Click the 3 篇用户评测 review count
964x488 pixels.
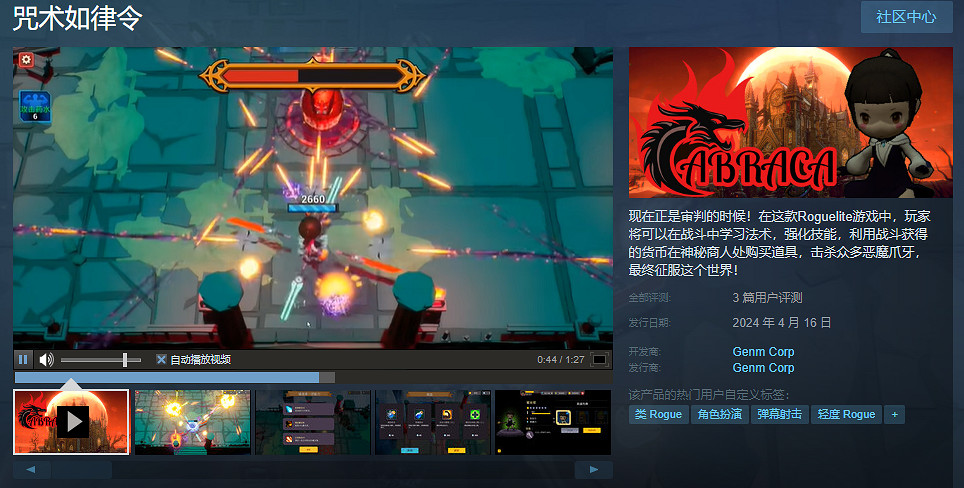click(x=767, y=297)
